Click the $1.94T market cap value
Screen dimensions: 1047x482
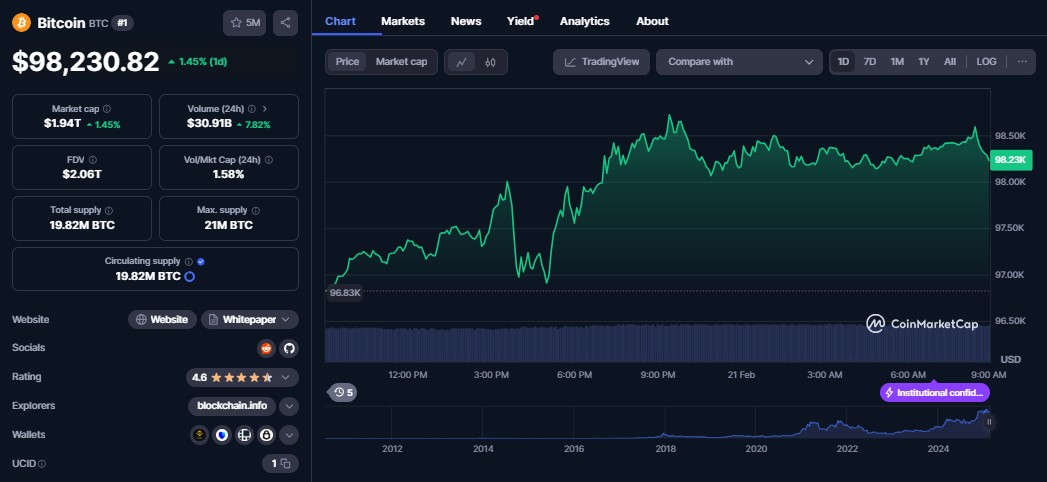pyautogui.click(x=62, y=124)
